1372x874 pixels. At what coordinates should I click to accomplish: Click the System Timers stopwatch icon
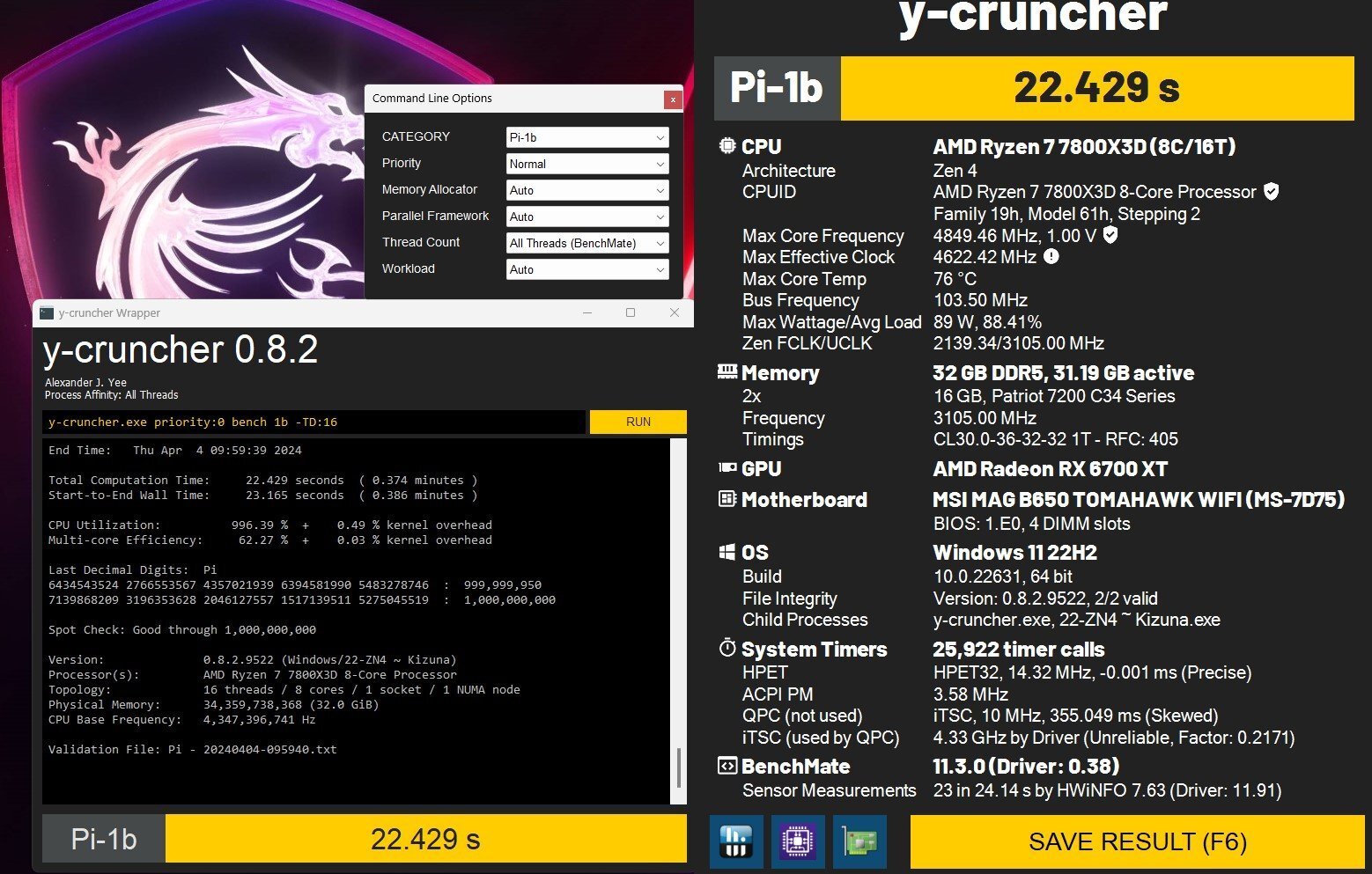(x=727, y=649)
